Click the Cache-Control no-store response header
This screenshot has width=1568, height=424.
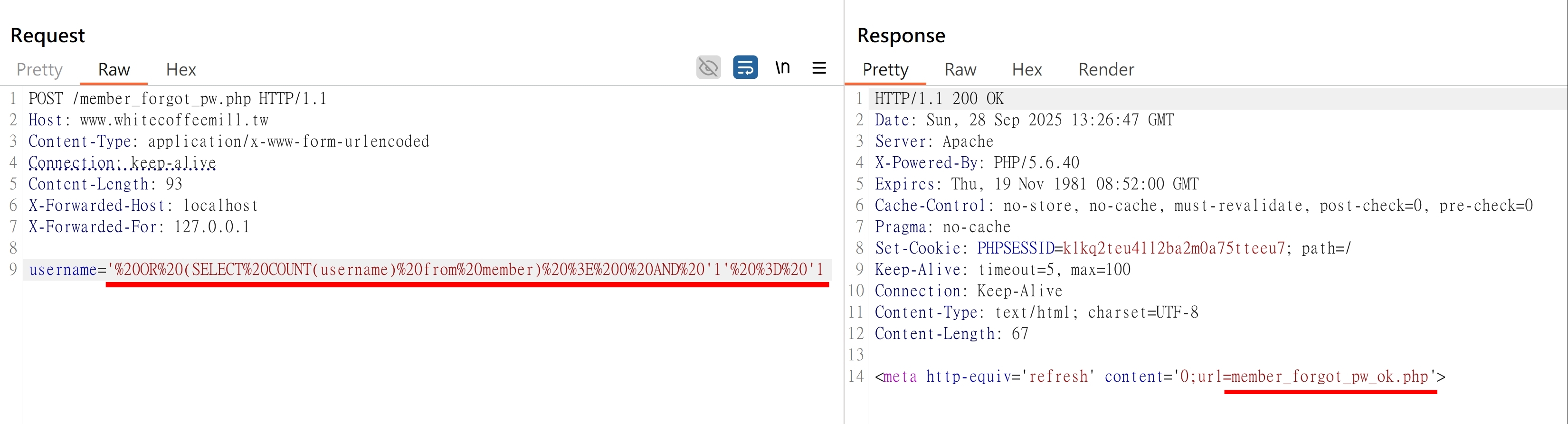[1204, 205]
